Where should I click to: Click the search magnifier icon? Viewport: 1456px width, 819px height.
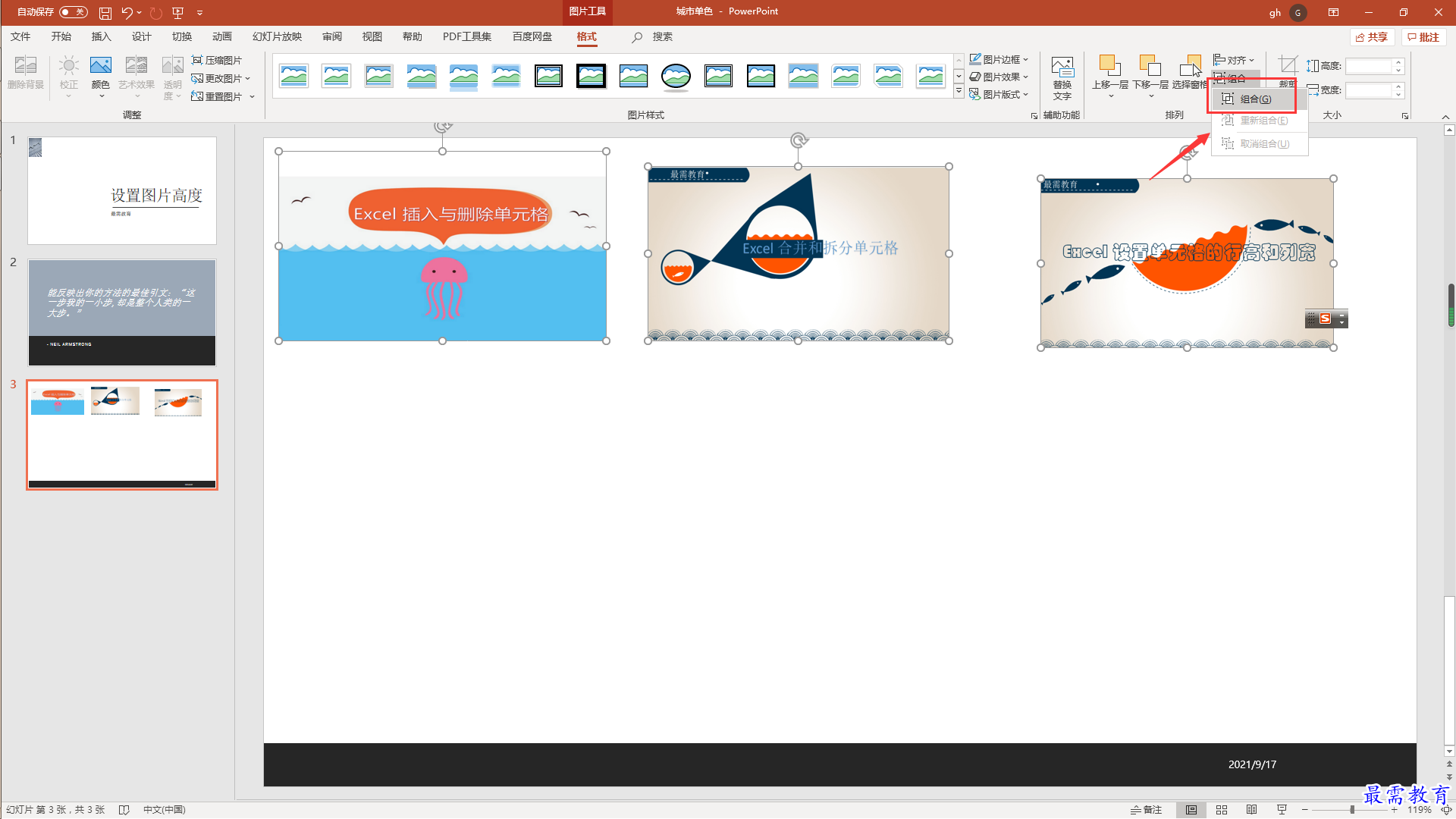click(x=637, y=37)
